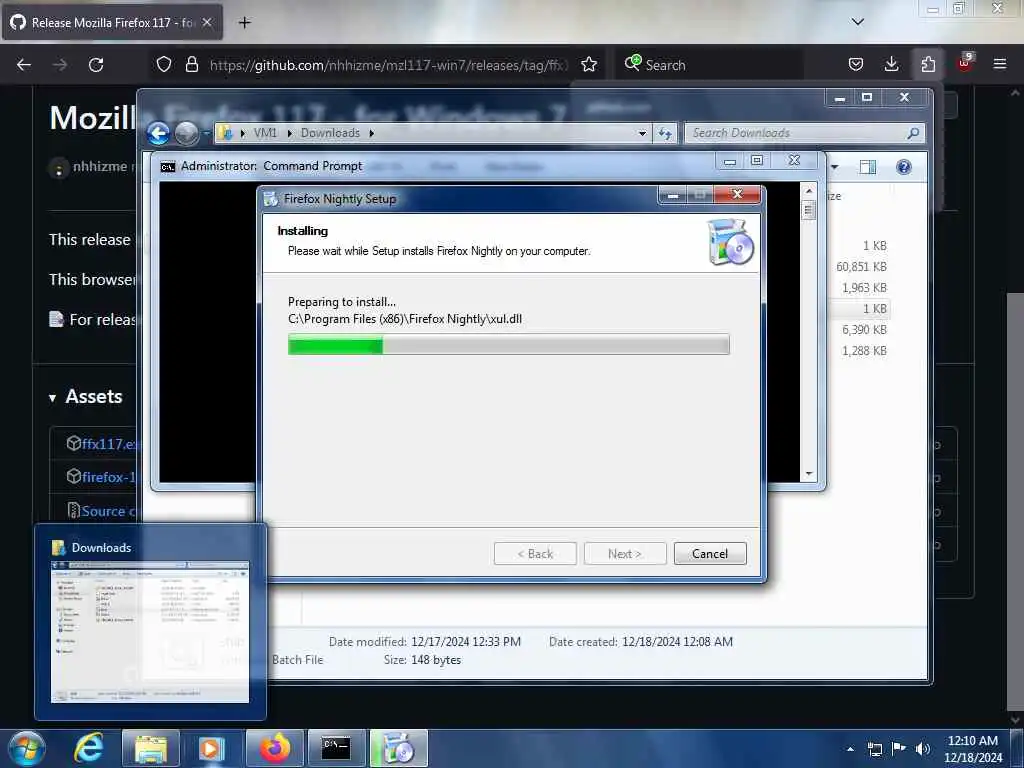The width and height of the screenshot is (1024, 768).
Task: Reload the GitHub release page
Action: 96,65
